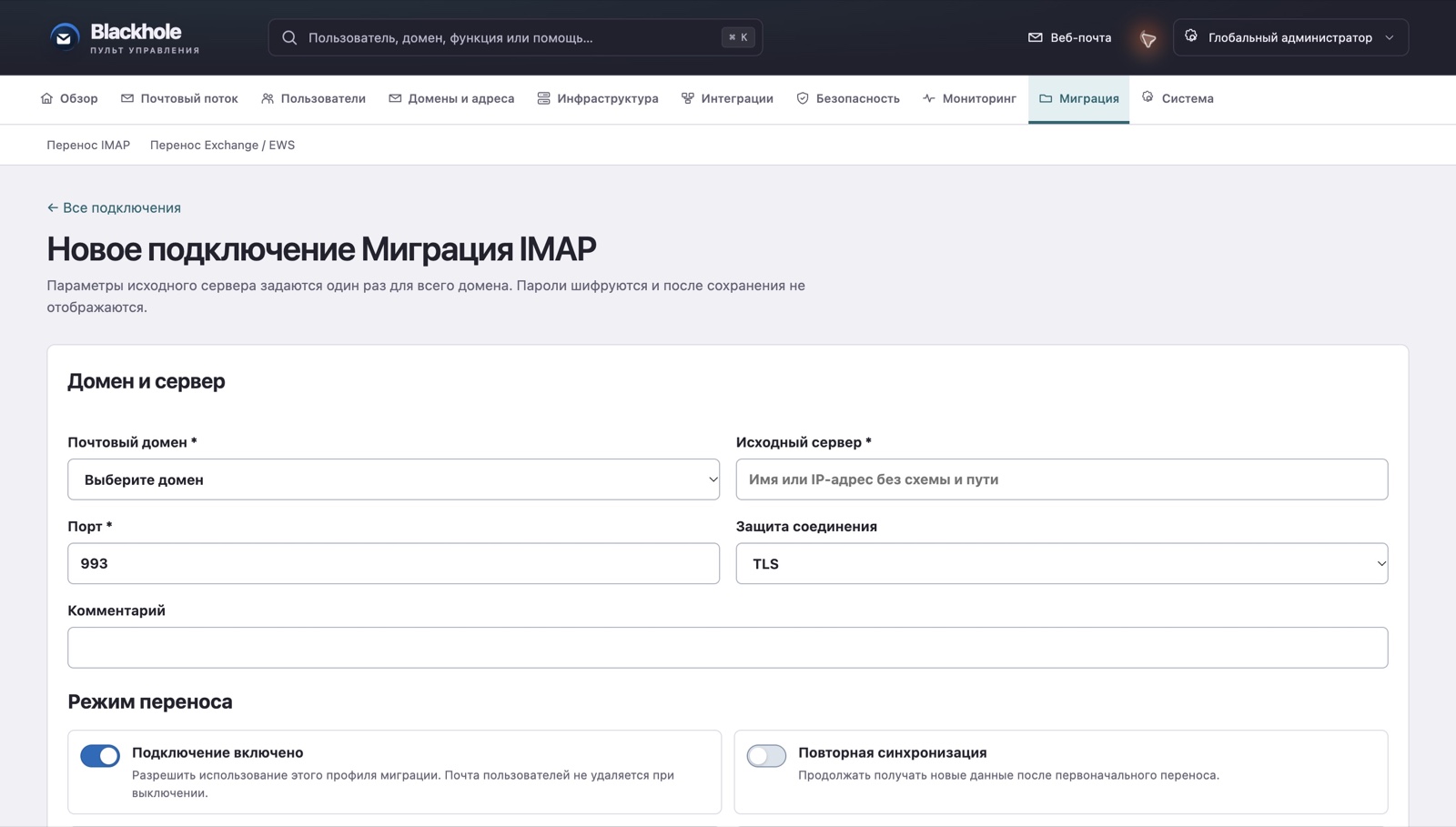1456x827 pixels.
Task: Open the Веб-почта link text
Action: [x=1081, y=37]
